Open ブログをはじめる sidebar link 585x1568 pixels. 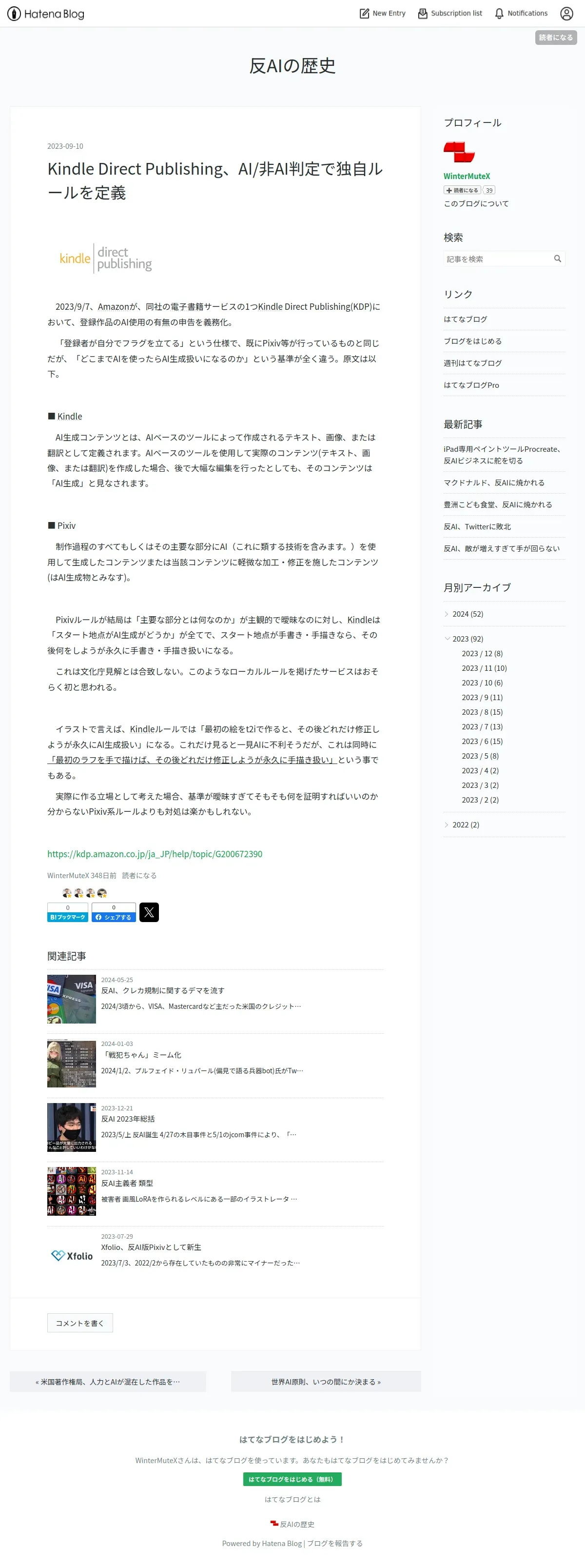click(x=472, y=341)
